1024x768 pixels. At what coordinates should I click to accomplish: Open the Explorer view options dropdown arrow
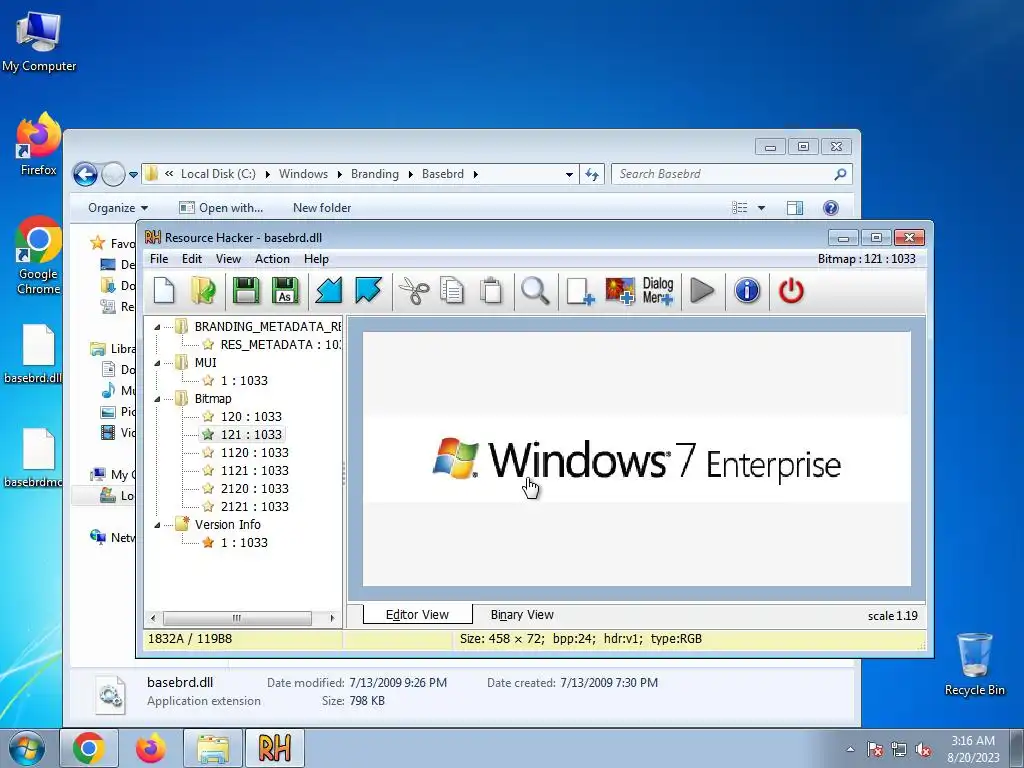tap(761, 208)
